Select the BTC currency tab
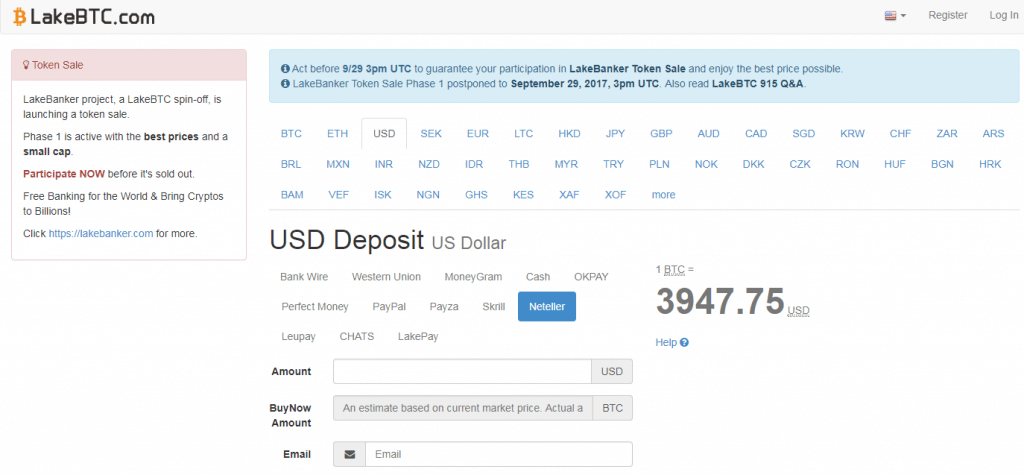The image size is (1024, 475). (291, 133)
